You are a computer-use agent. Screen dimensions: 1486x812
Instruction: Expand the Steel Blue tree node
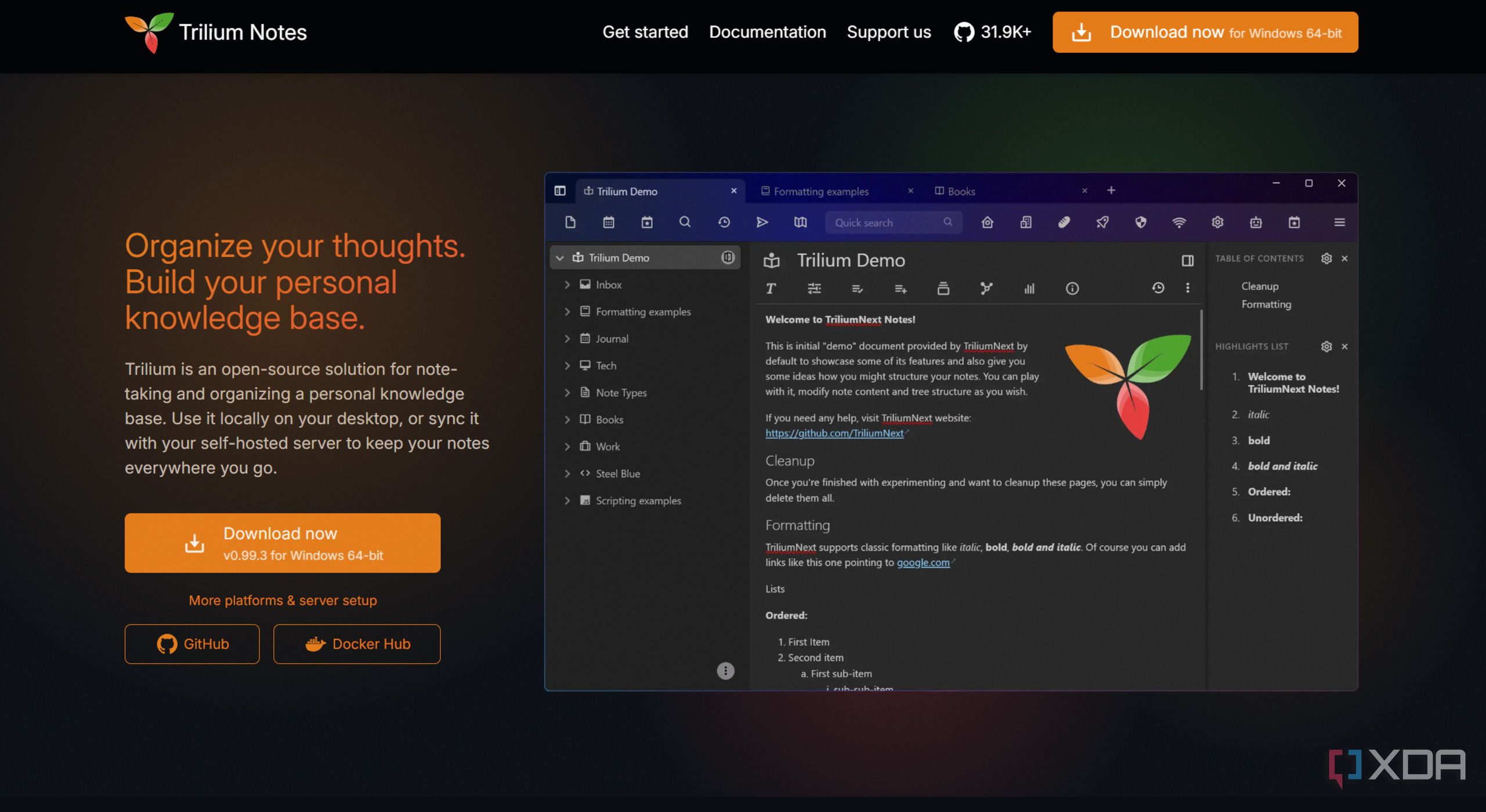tap(567, 473)
